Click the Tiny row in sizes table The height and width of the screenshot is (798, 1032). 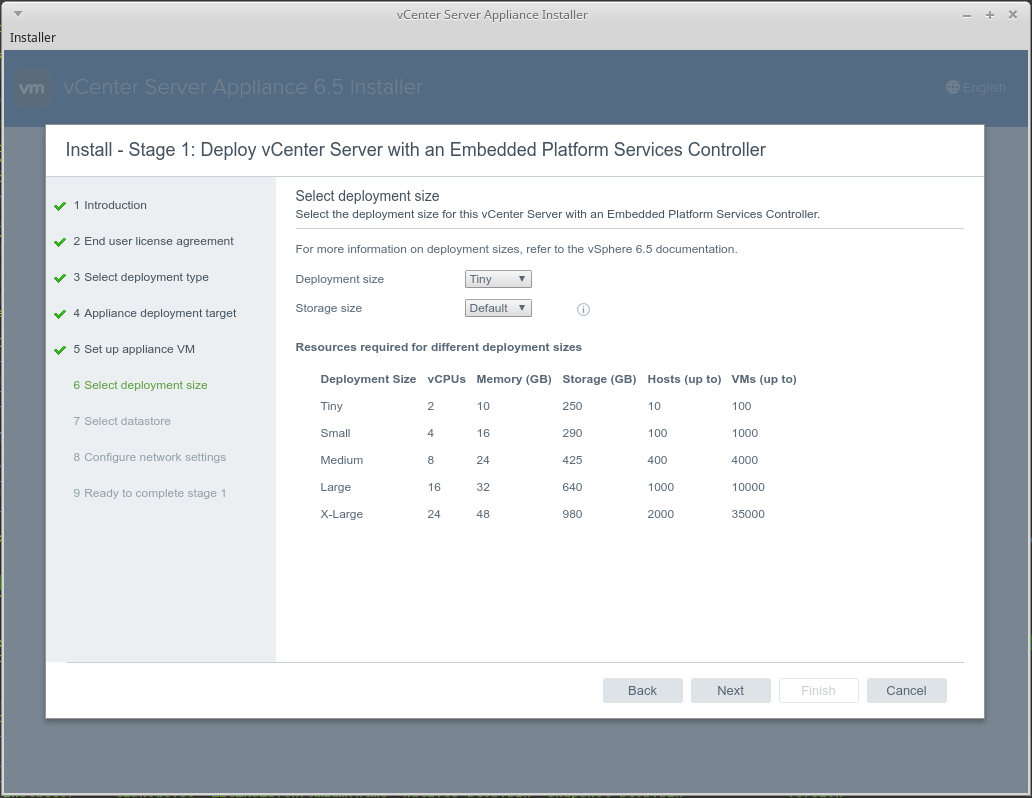(x=558, y=406)
